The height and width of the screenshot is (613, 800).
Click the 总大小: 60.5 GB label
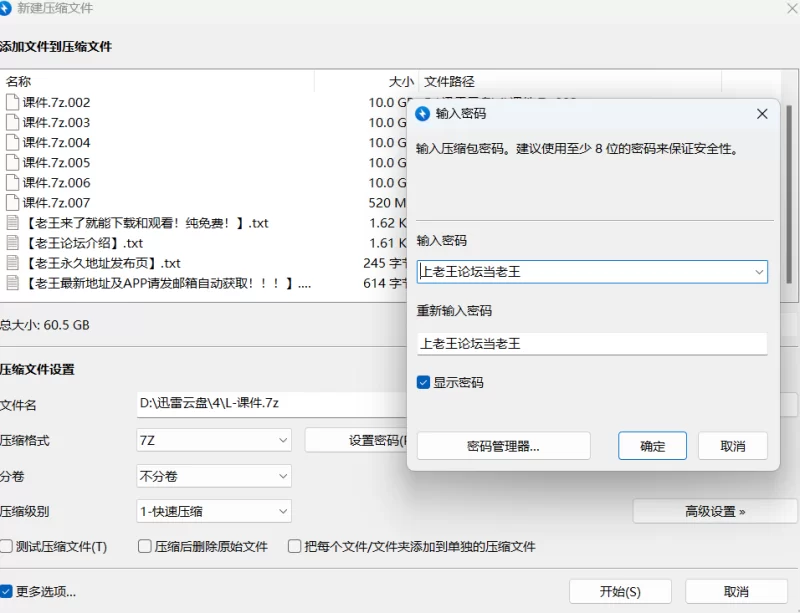[44, 325]
